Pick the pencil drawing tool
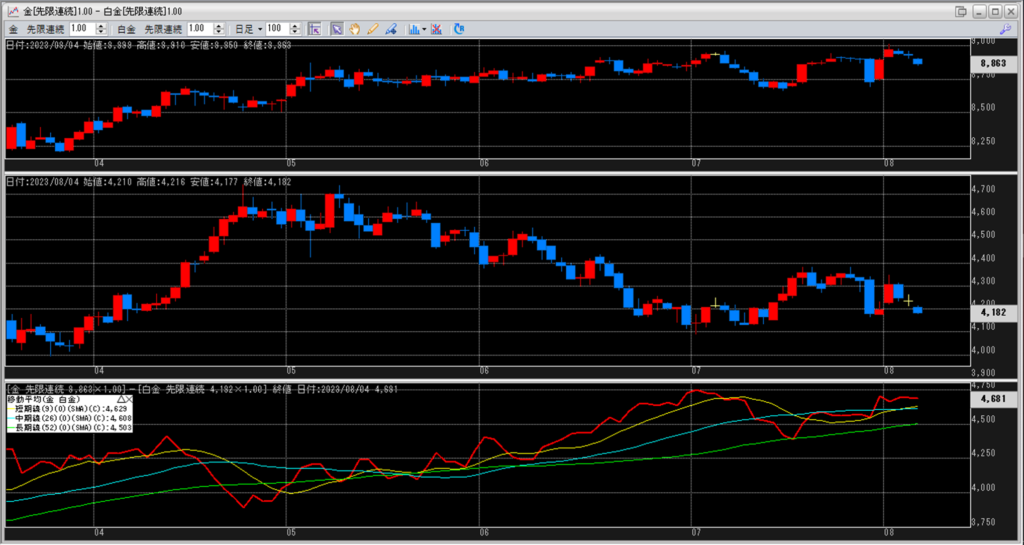1024x545 pixels. coord(373,29)
